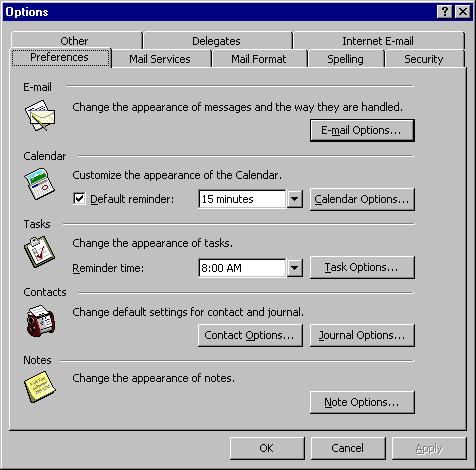The height and width of the screenshot is (470, 476).
Task: Click 'Change the appearance of notes.' text
Action: tap(153, 378)
